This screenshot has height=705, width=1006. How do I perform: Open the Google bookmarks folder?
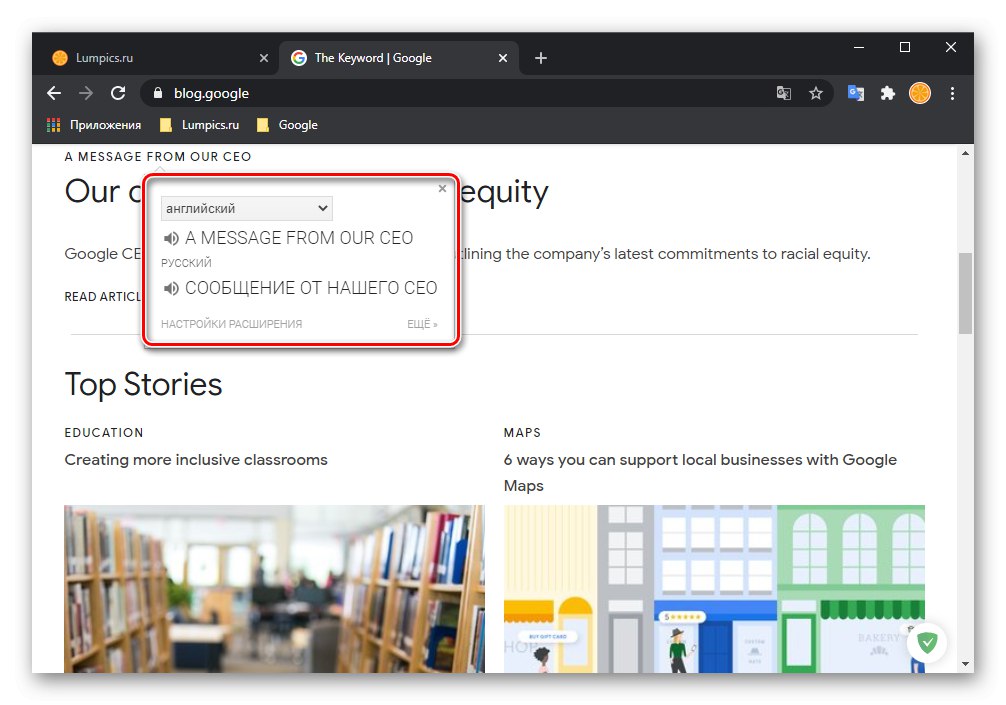click(288, 125)
